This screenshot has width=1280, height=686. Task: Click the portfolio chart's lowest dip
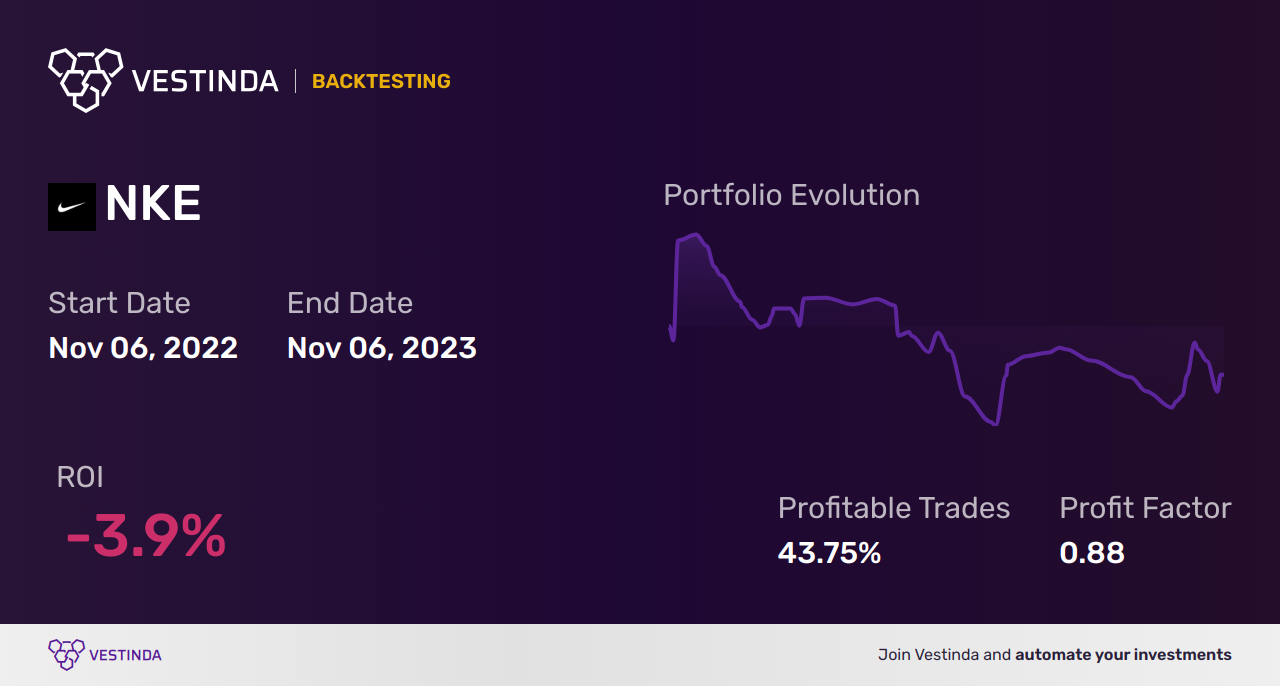pyautogui.click(x=995, y=424)
